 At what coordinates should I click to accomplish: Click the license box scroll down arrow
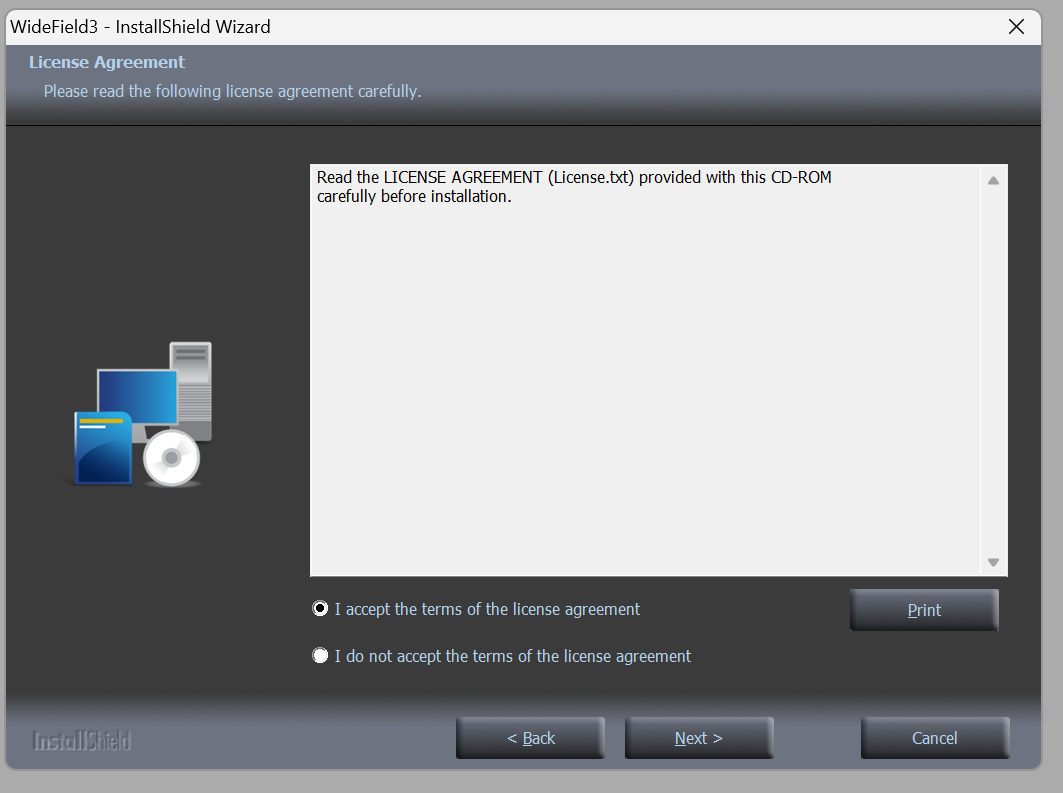pyautogui.click(x=993, y=562)
